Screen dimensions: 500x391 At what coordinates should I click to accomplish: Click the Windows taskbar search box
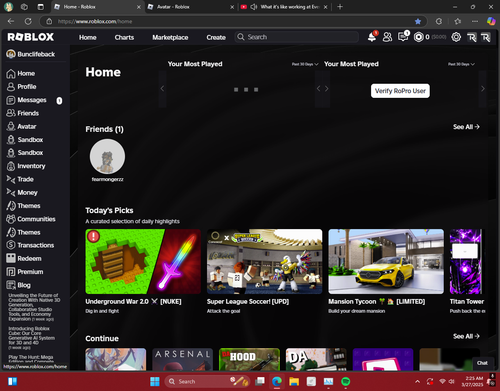click(x=208, y=381)
